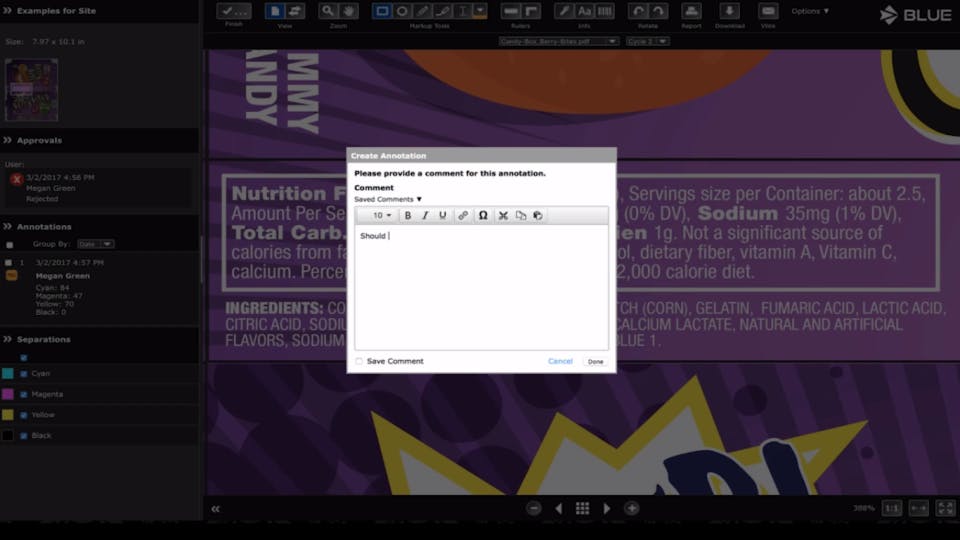
Task: Set zoom to 1:1 actual size
Action: (x=891, y=508)
